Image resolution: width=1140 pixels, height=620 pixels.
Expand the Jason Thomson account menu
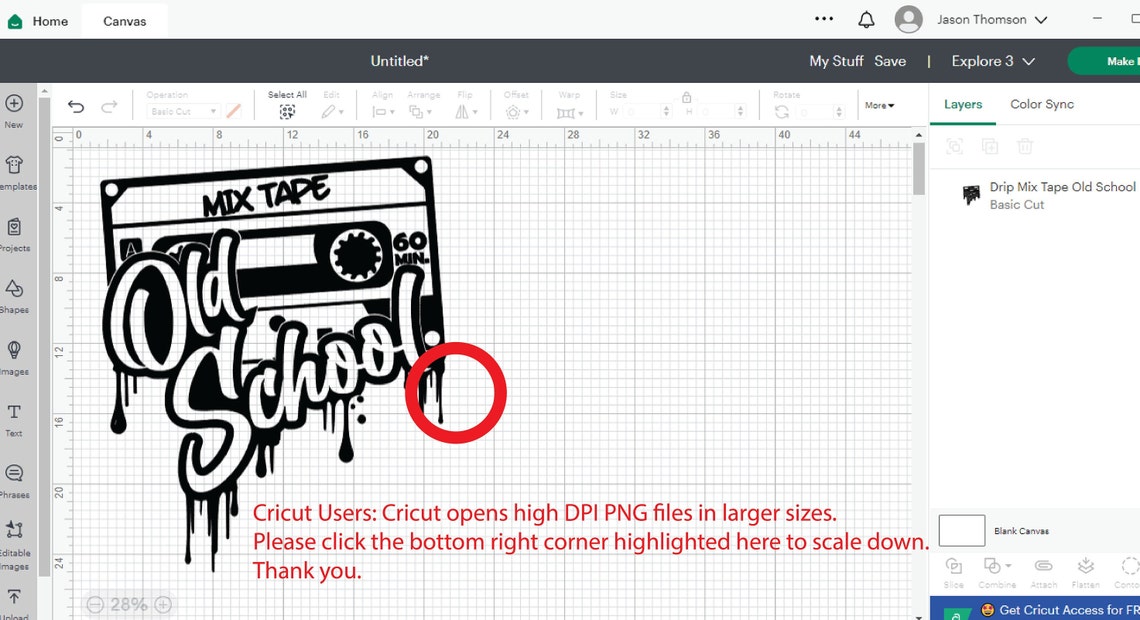[992, 20]
